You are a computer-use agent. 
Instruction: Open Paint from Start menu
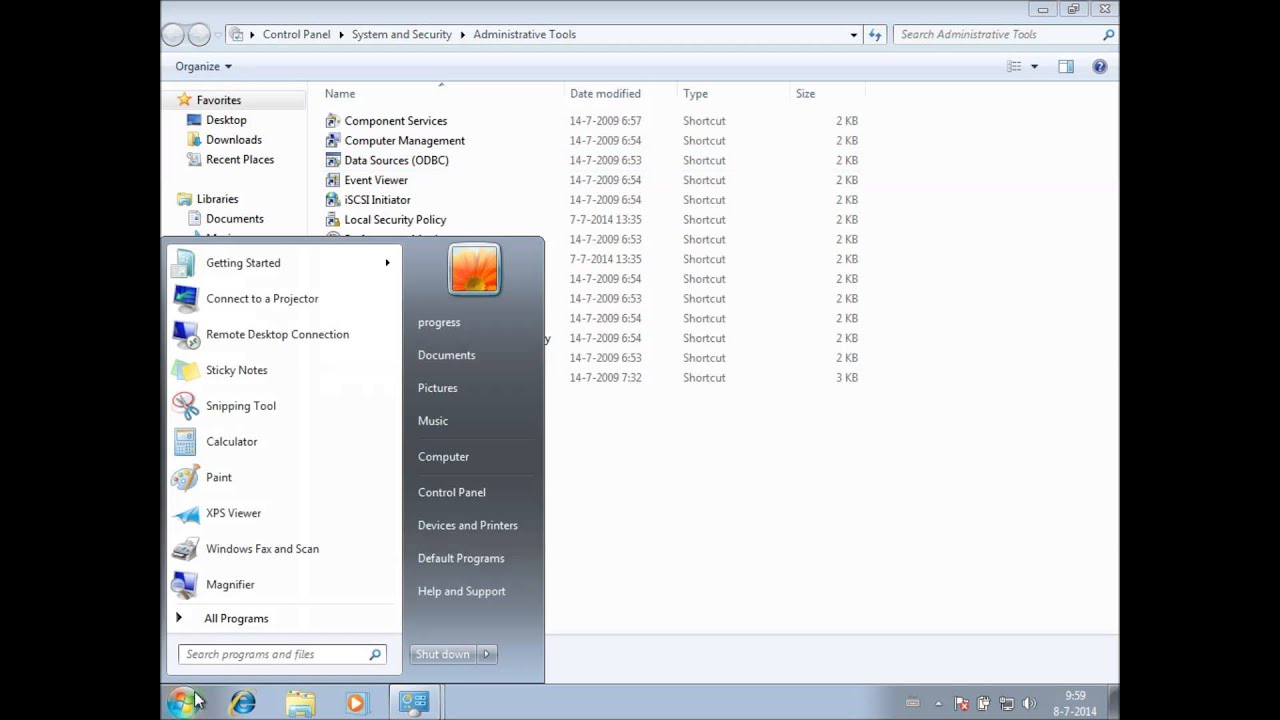point(284,478)
